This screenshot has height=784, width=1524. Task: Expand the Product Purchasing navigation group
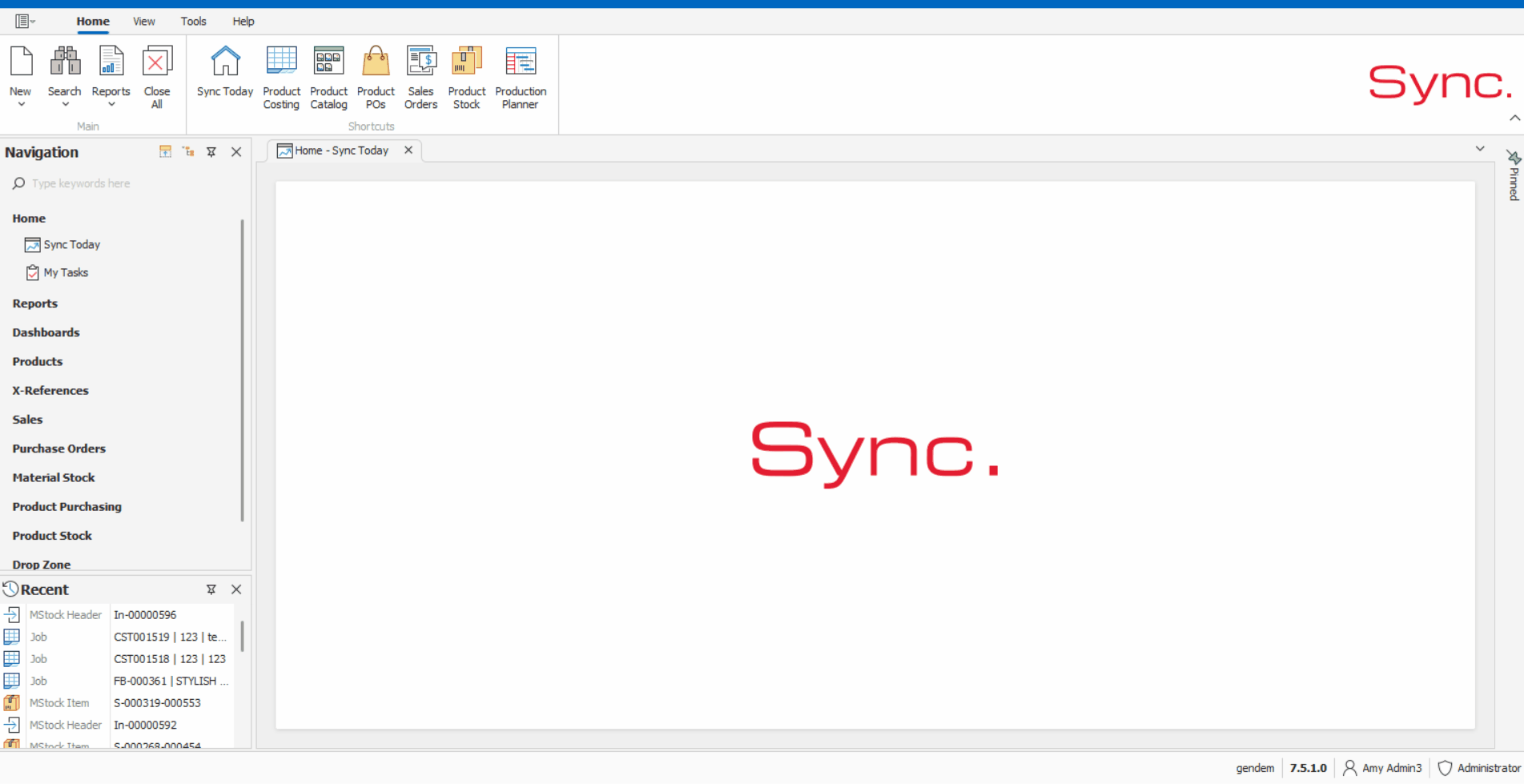(67, 507)
